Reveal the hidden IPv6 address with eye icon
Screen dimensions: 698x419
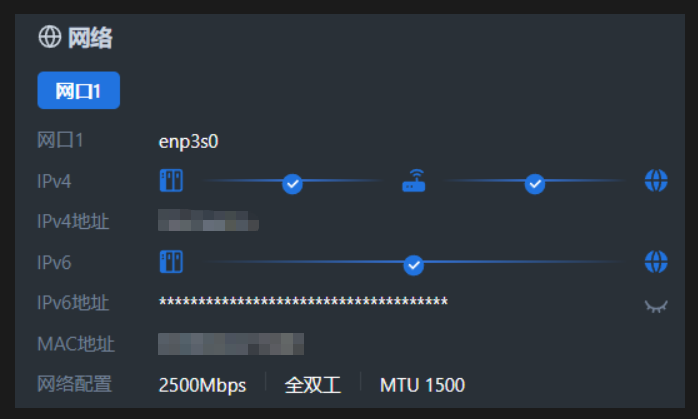(x=656, y=306)
